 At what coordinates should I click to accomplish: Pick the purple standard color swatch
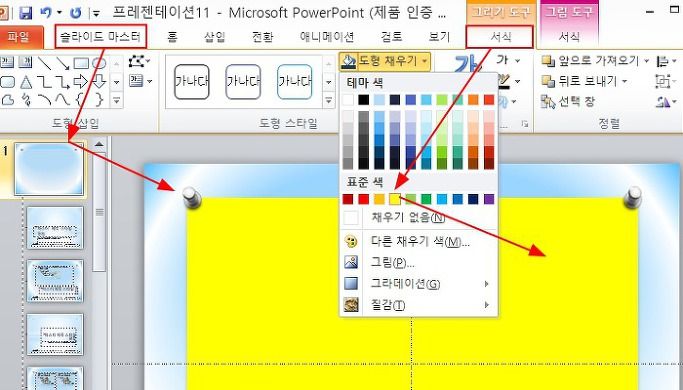489,199
